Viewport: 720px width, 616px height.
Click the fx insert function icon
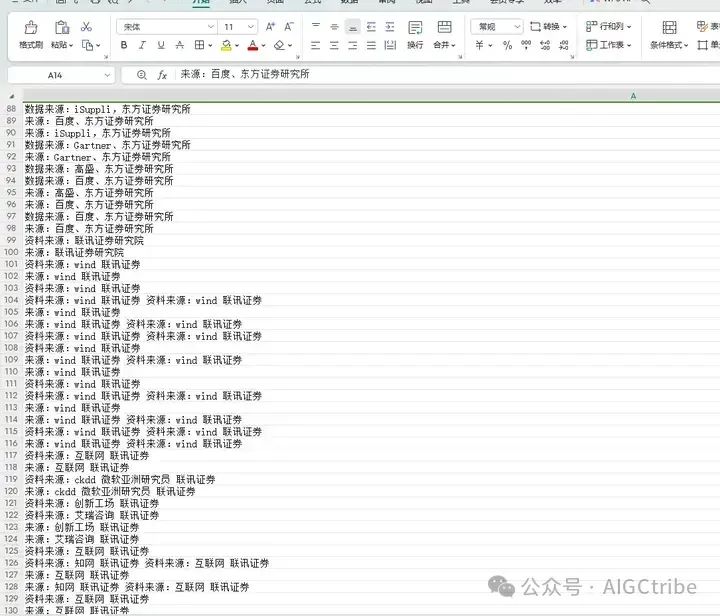coord(162,75)
